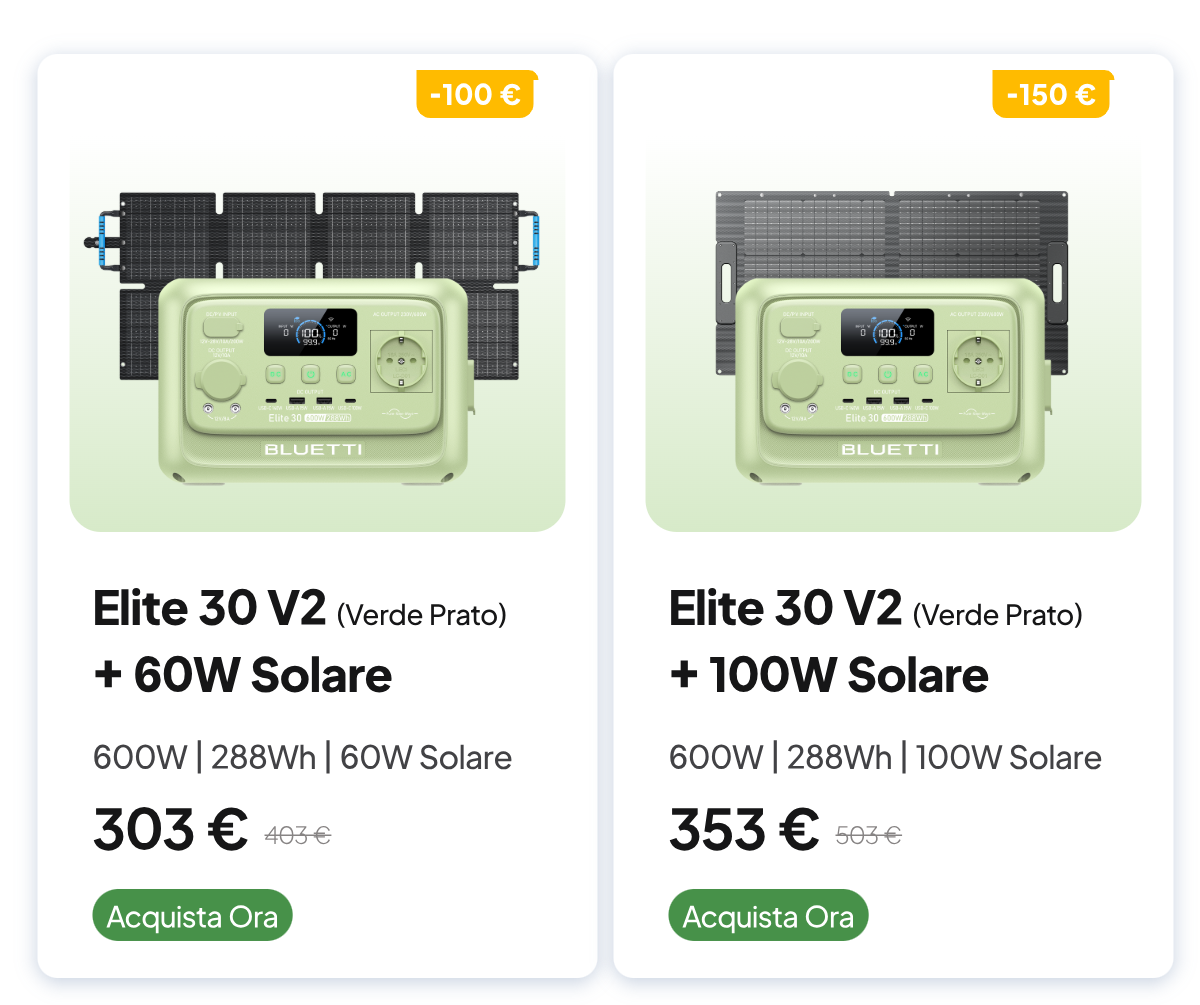Click the LCD display on the right power station
The height and width of the screenshot is (1005, 1200).
pyautogui.click(x=886, y=332)
